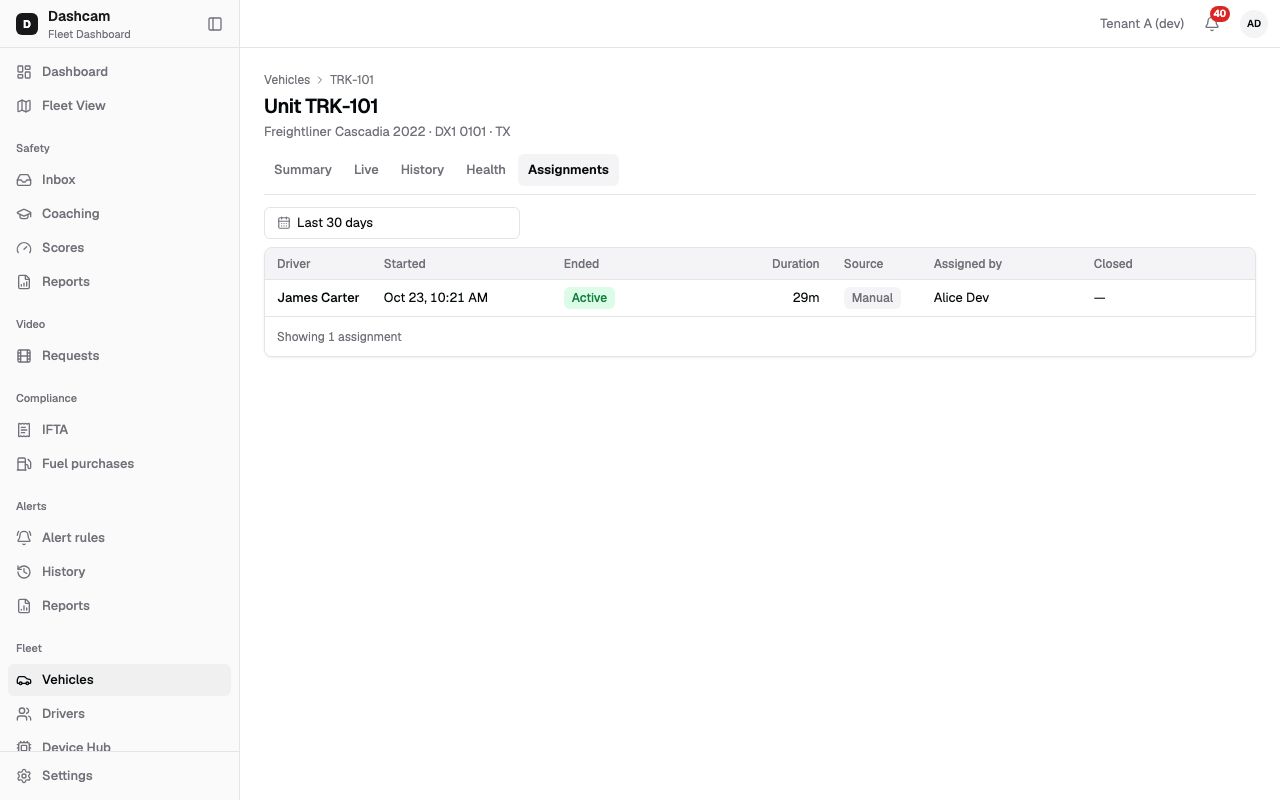Click the Requests film icon

coord(24,356)
